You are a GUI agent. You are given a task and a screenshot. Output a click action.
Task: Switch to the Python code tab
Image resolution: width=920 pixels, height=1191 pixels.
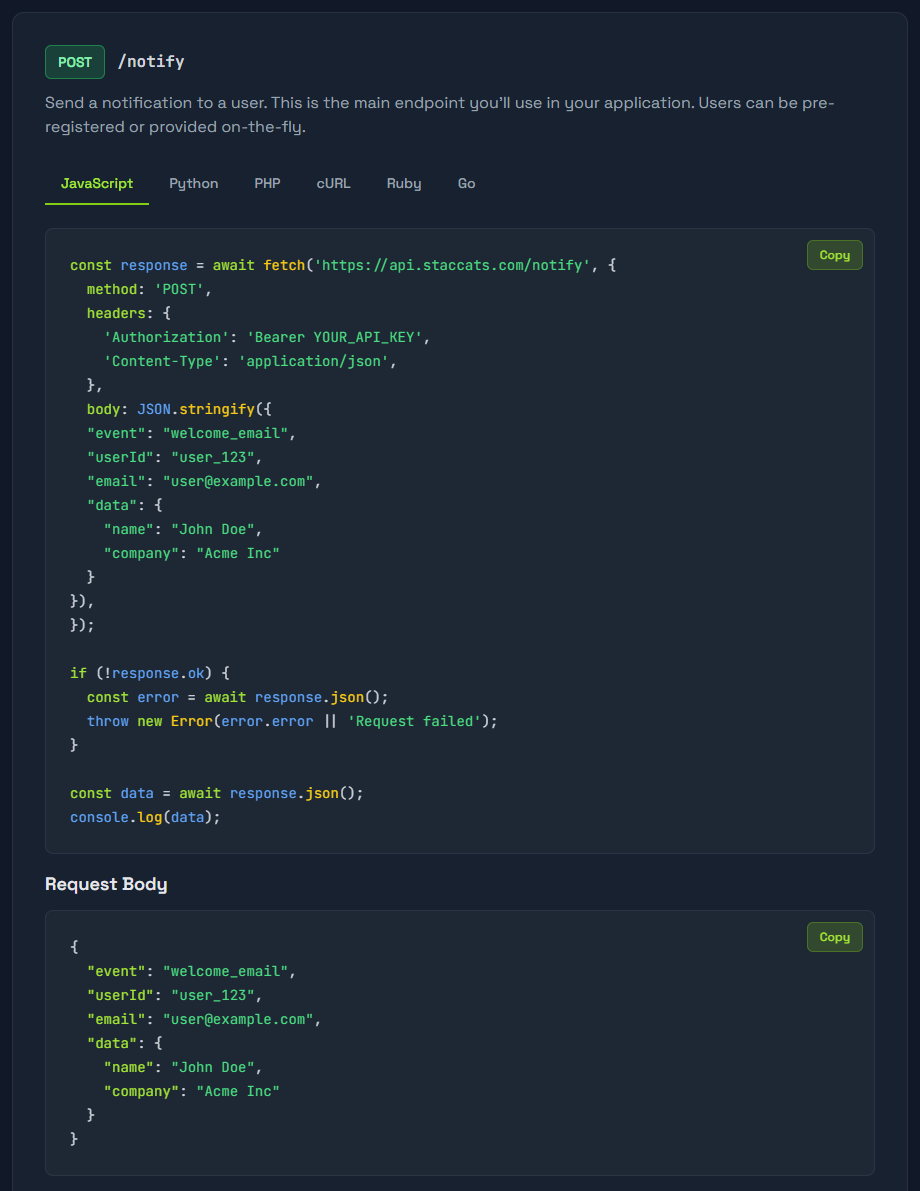point(193,184)
